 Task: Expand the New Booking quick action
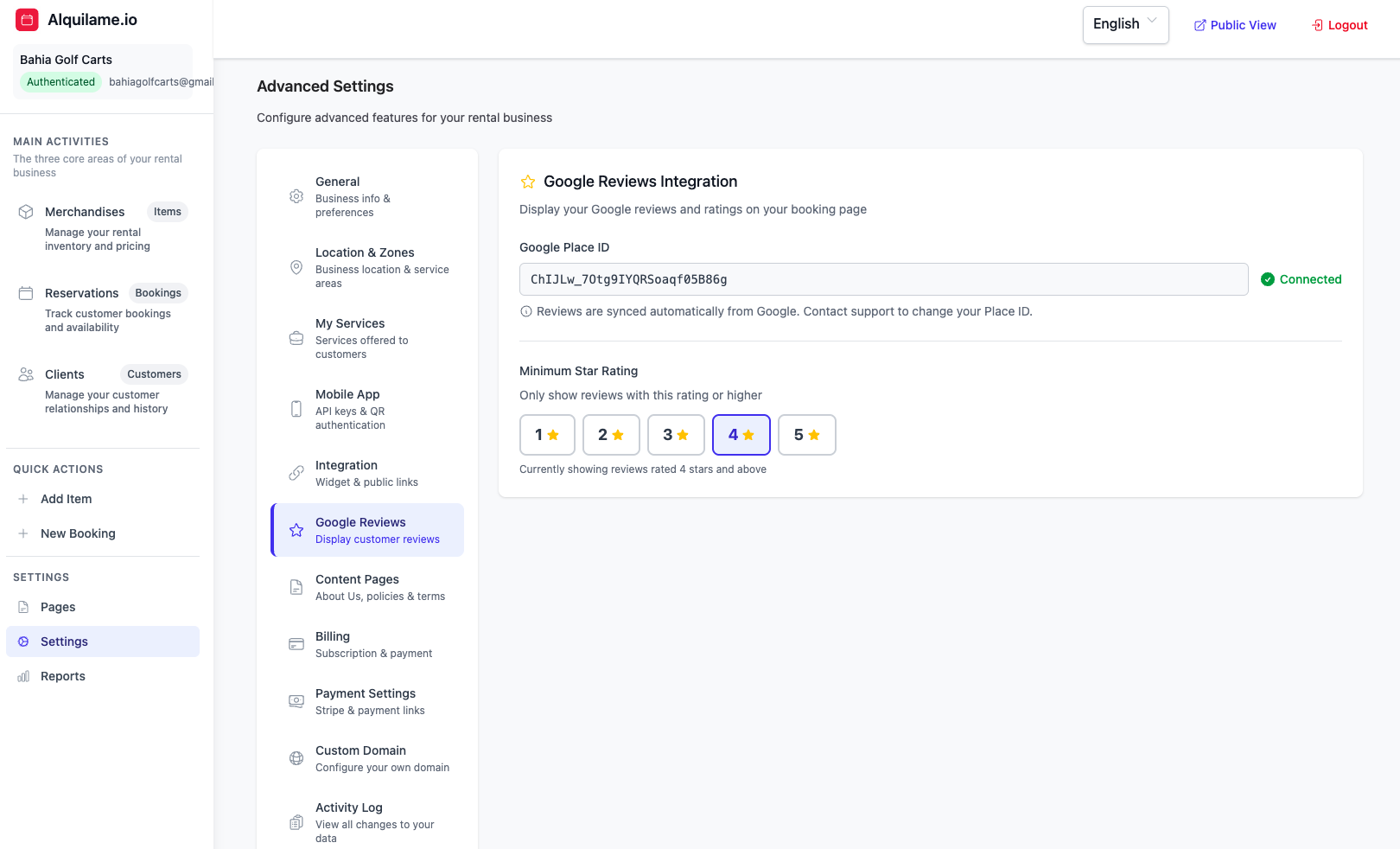[x=78, y=533]
